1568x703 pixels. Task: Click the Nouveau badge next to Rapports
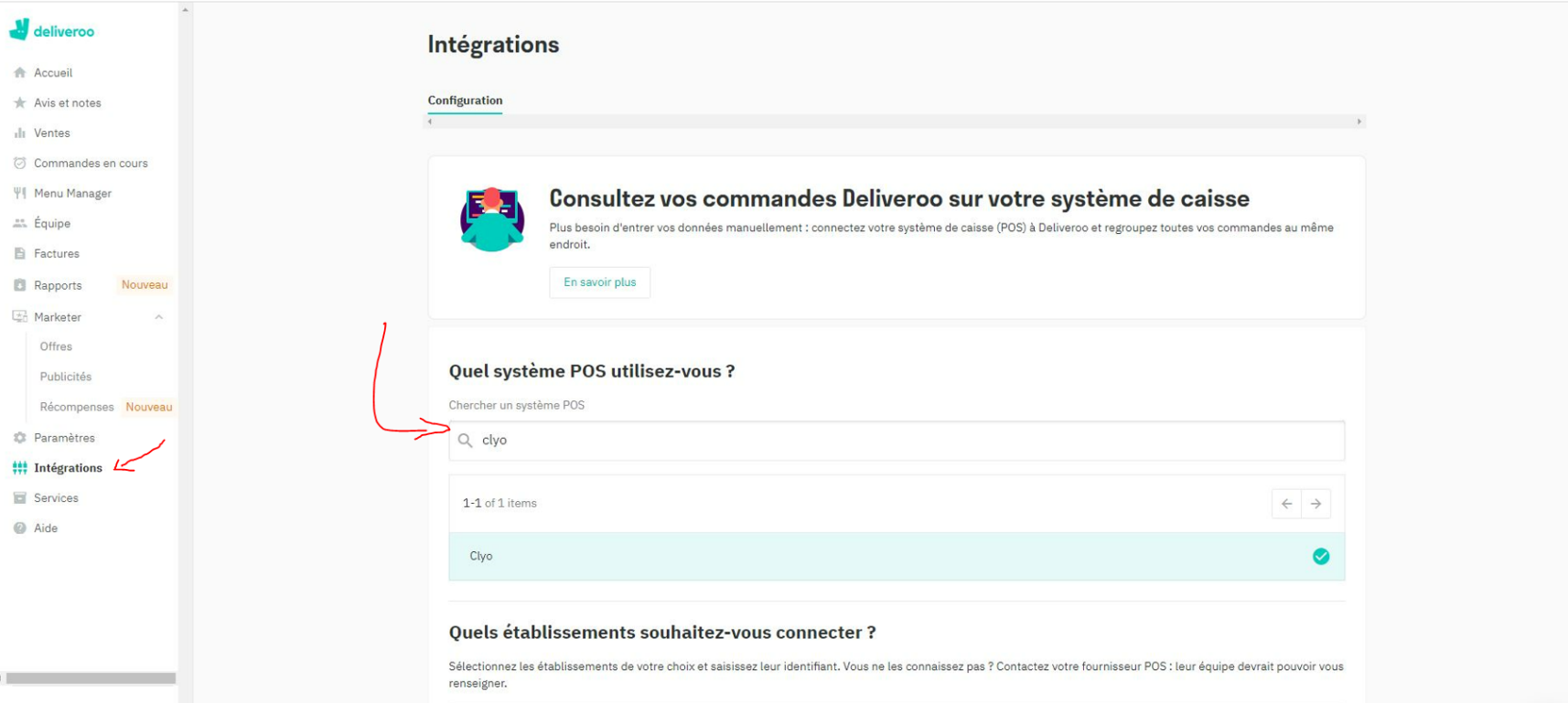click(145, 285)
